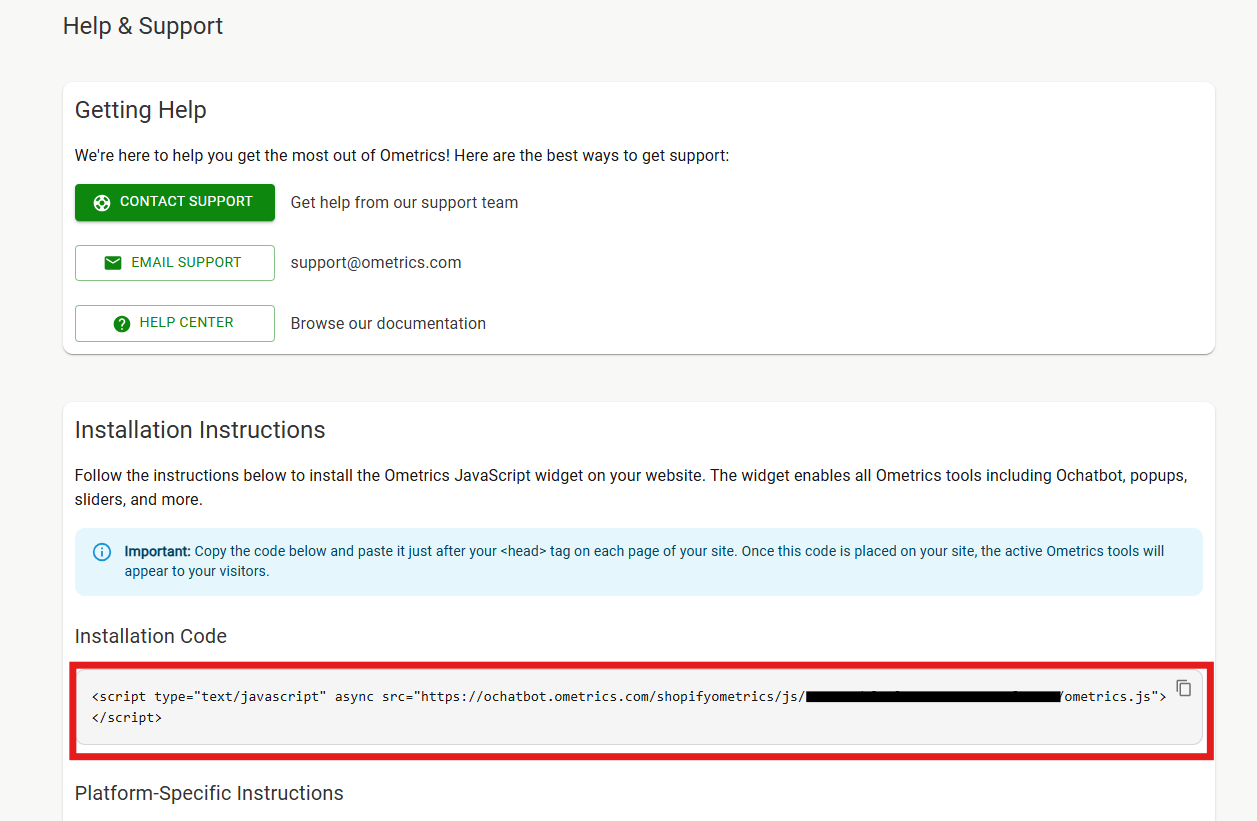Click 'Get help from our support team' text
The height and width of the screenshot is (821, 1257).
click(x=404, y=203)
